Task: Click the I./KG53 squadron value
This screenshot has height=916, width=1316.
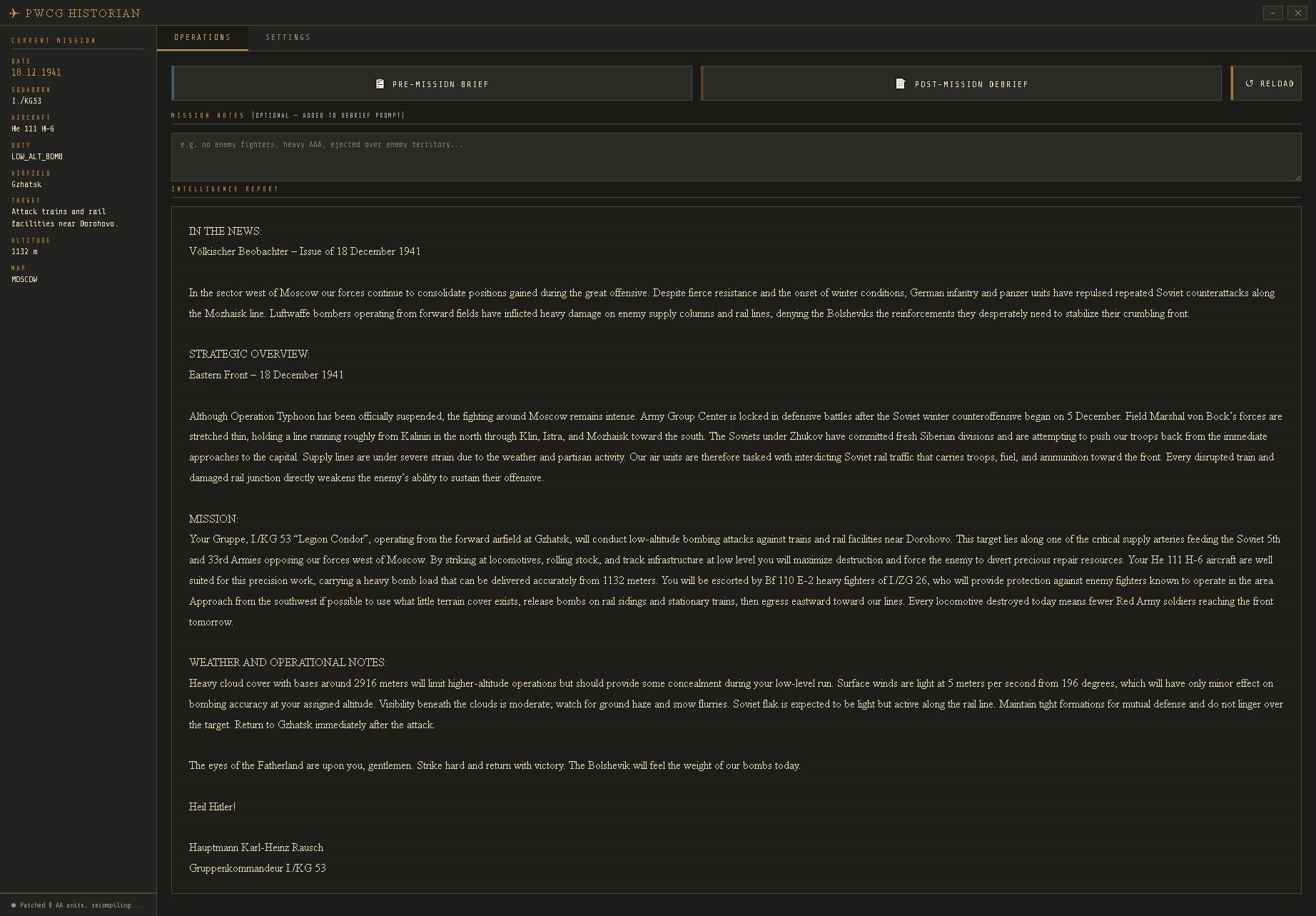Action: tap(26, 101)
